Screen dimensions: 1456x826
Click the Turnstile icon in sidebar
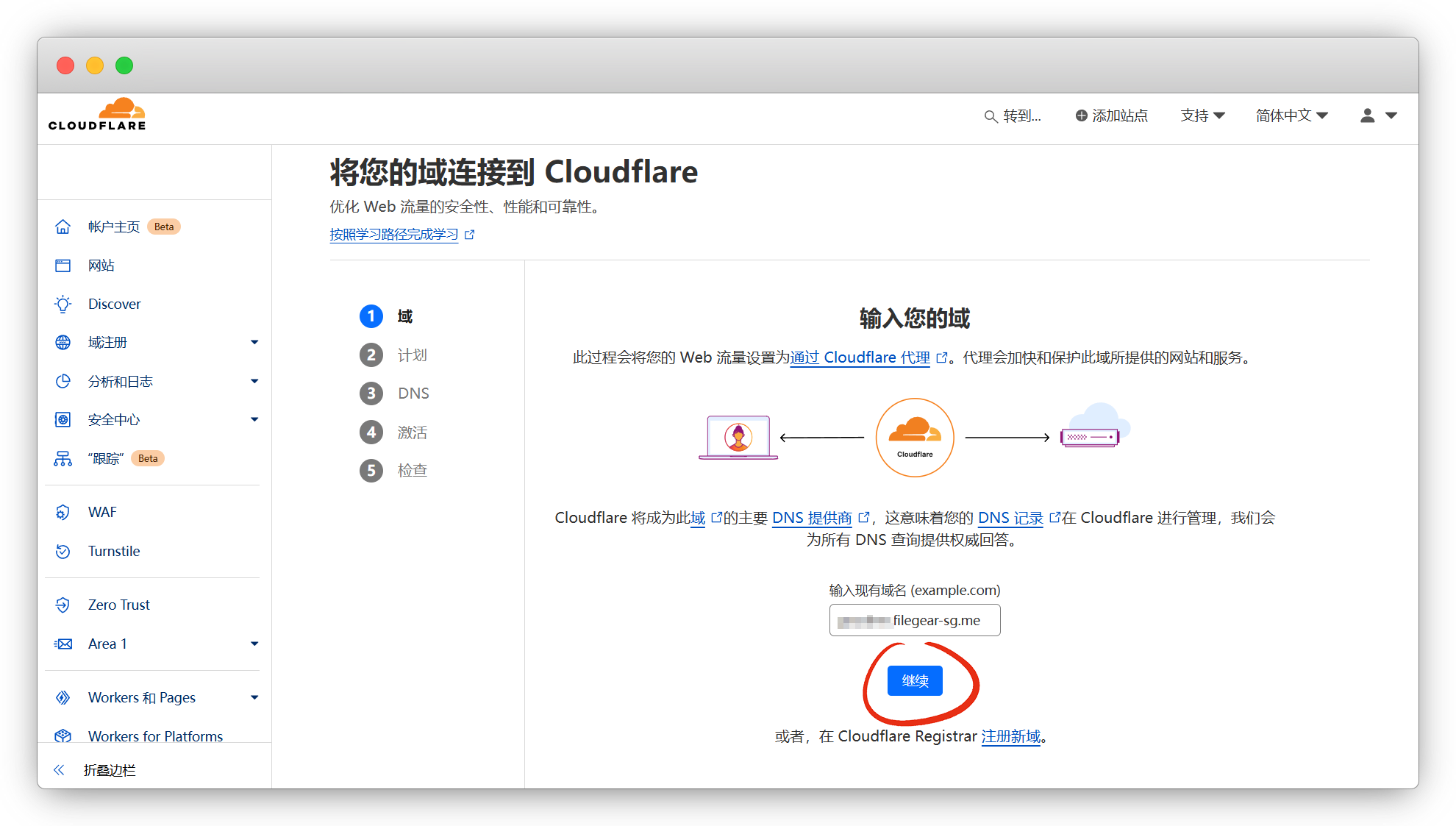63,551
